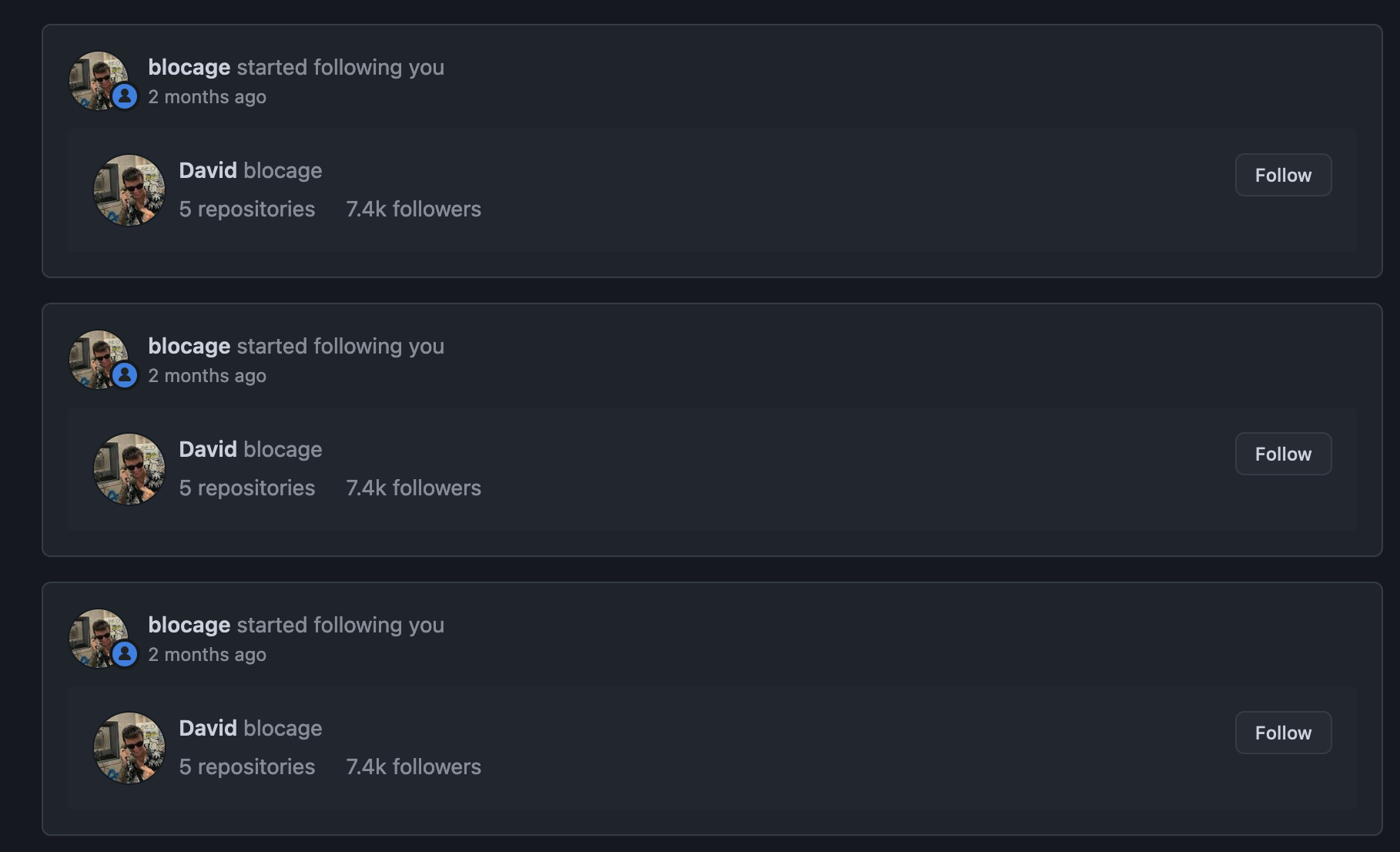Open the small blocage avatar in the first card header
This screenshot has height=852, width=1400.
tap(95, 77)
